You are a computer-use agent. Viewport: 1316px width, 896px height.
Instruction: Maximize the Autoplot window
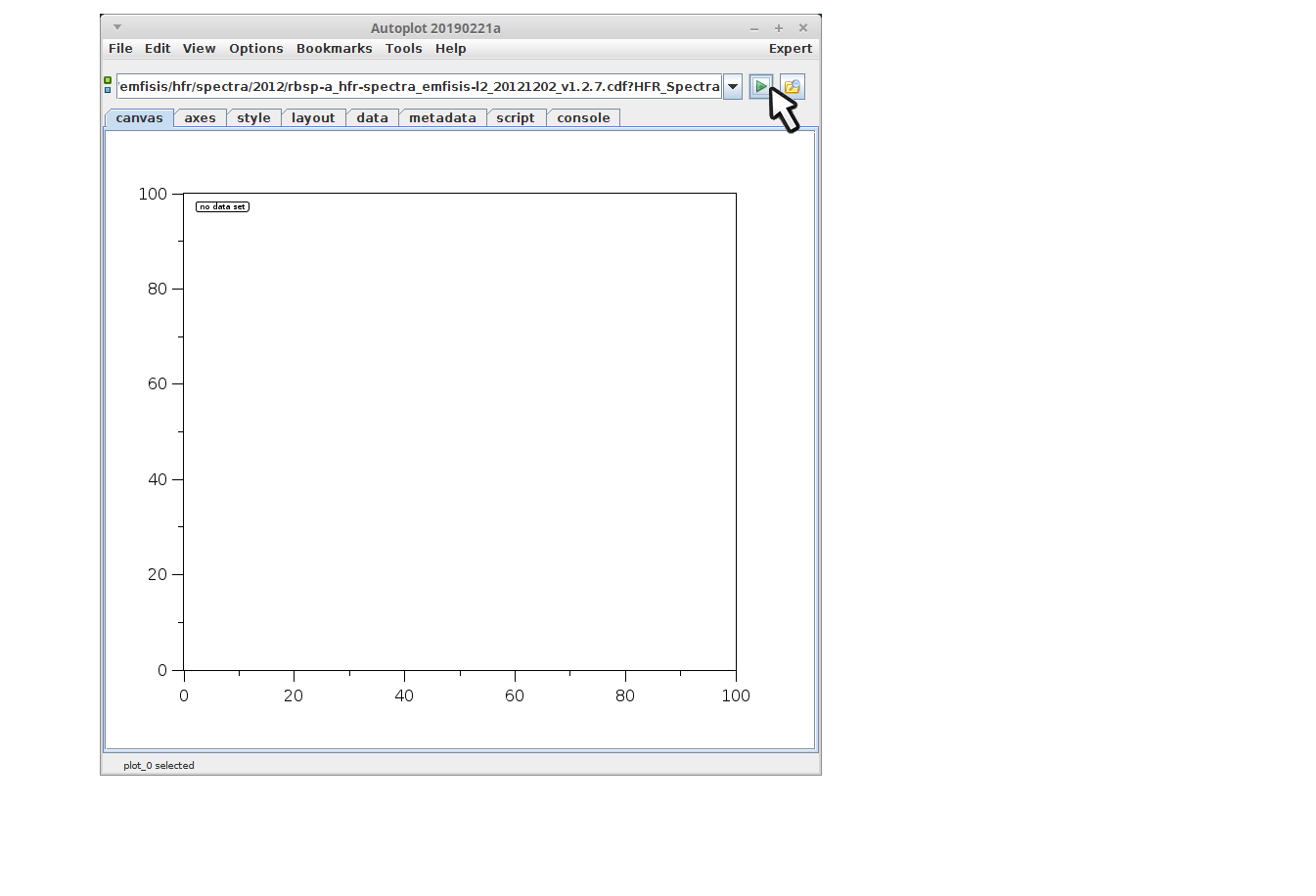[x=779, y=28]
